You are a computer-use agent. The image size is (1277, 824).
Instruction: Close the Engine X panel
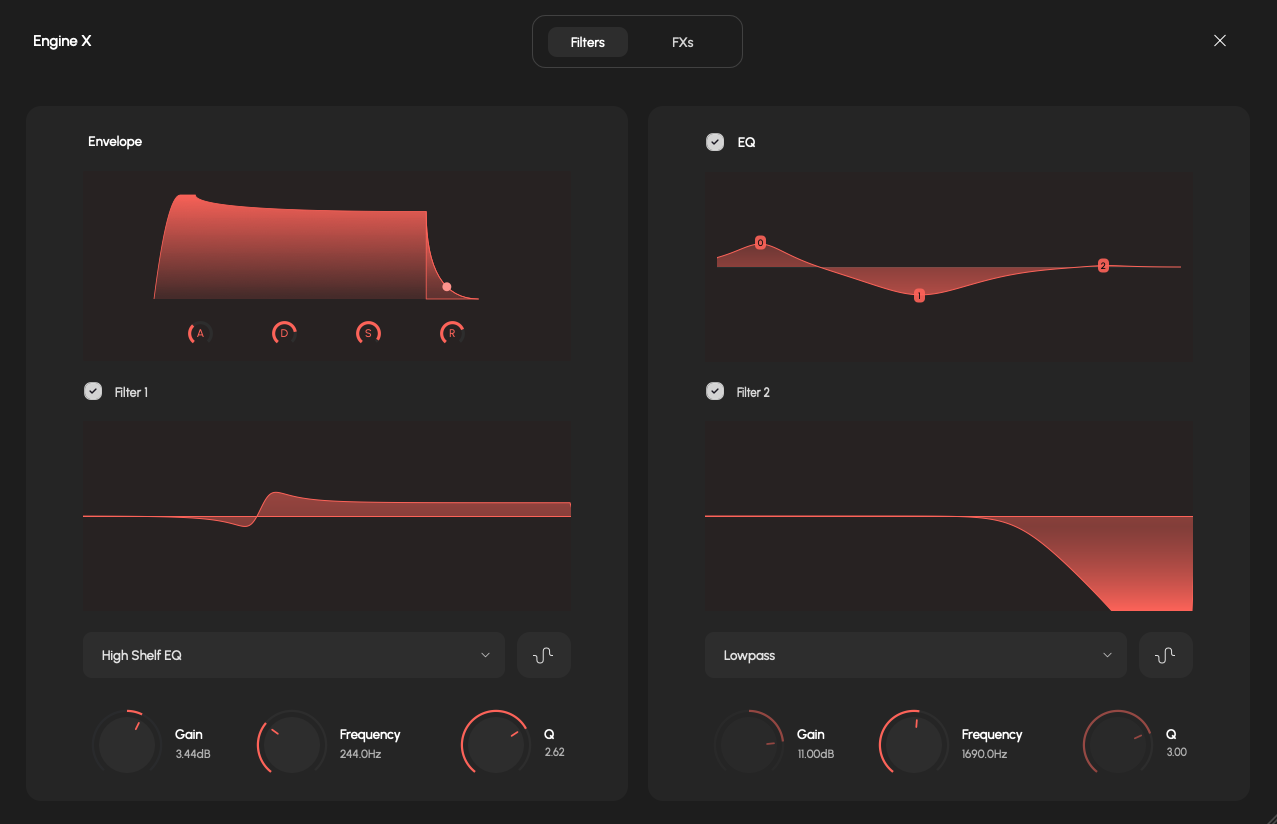click(1219, 41)
